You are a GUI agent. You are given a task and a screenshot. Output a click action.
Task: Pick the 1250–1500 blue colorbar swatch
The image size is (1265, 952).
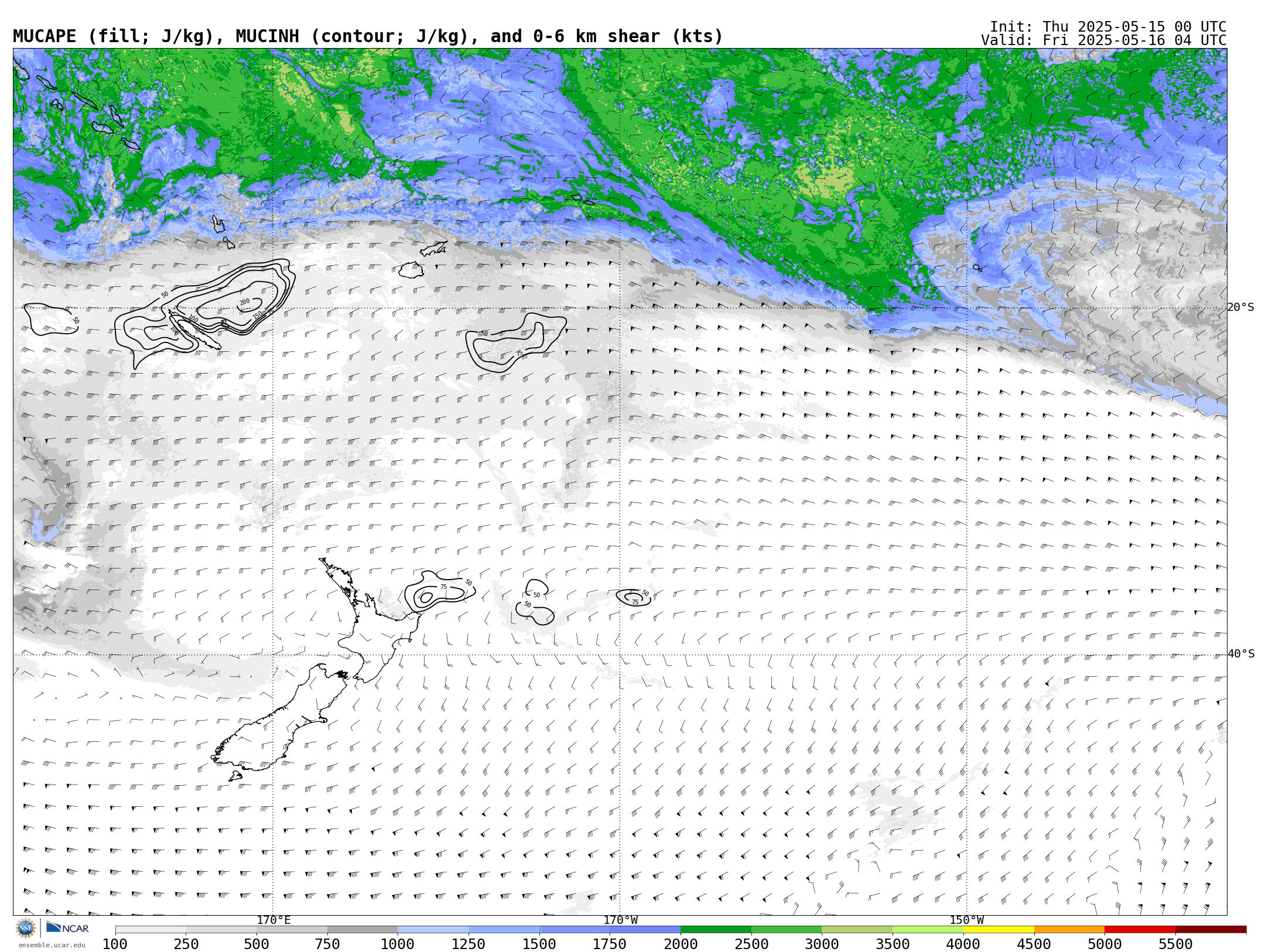tap(504, 930)
